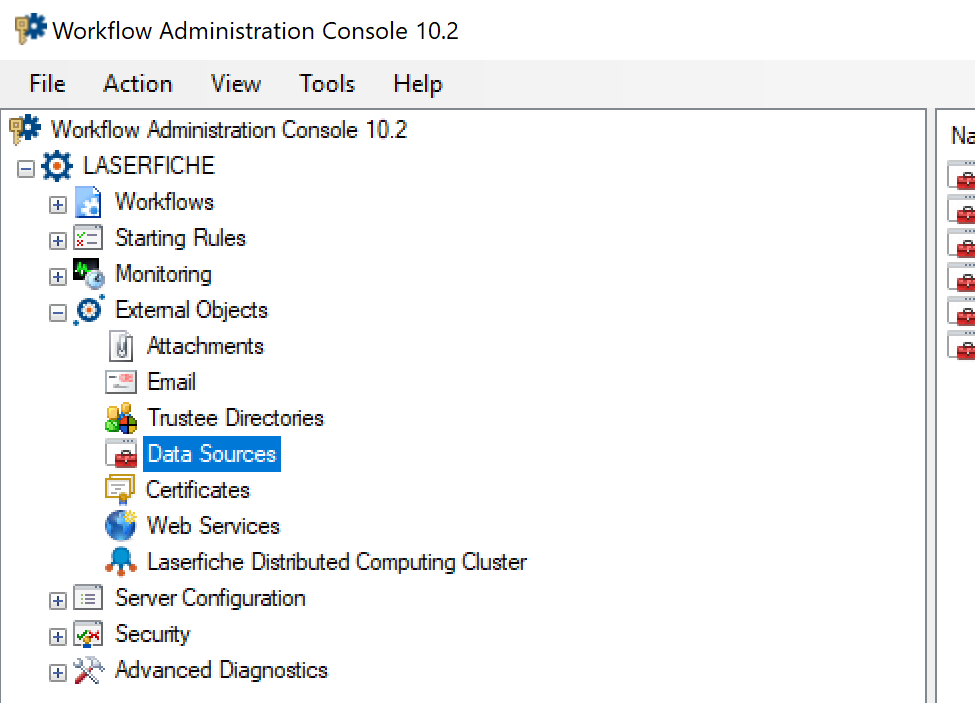This screenshot has height=703, width=975.
Task: Collapse the LASERFICHE server node
Action: 25,168
